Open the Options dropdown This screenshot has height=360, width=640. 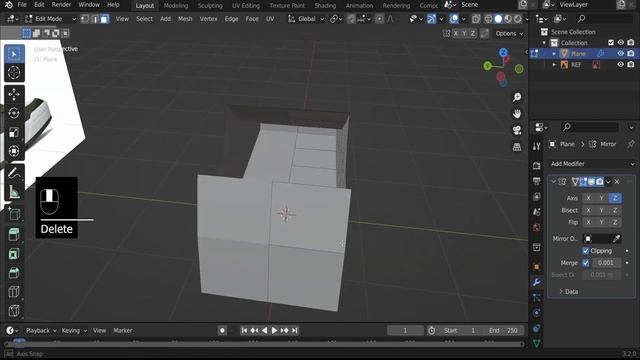coord(509,33)
